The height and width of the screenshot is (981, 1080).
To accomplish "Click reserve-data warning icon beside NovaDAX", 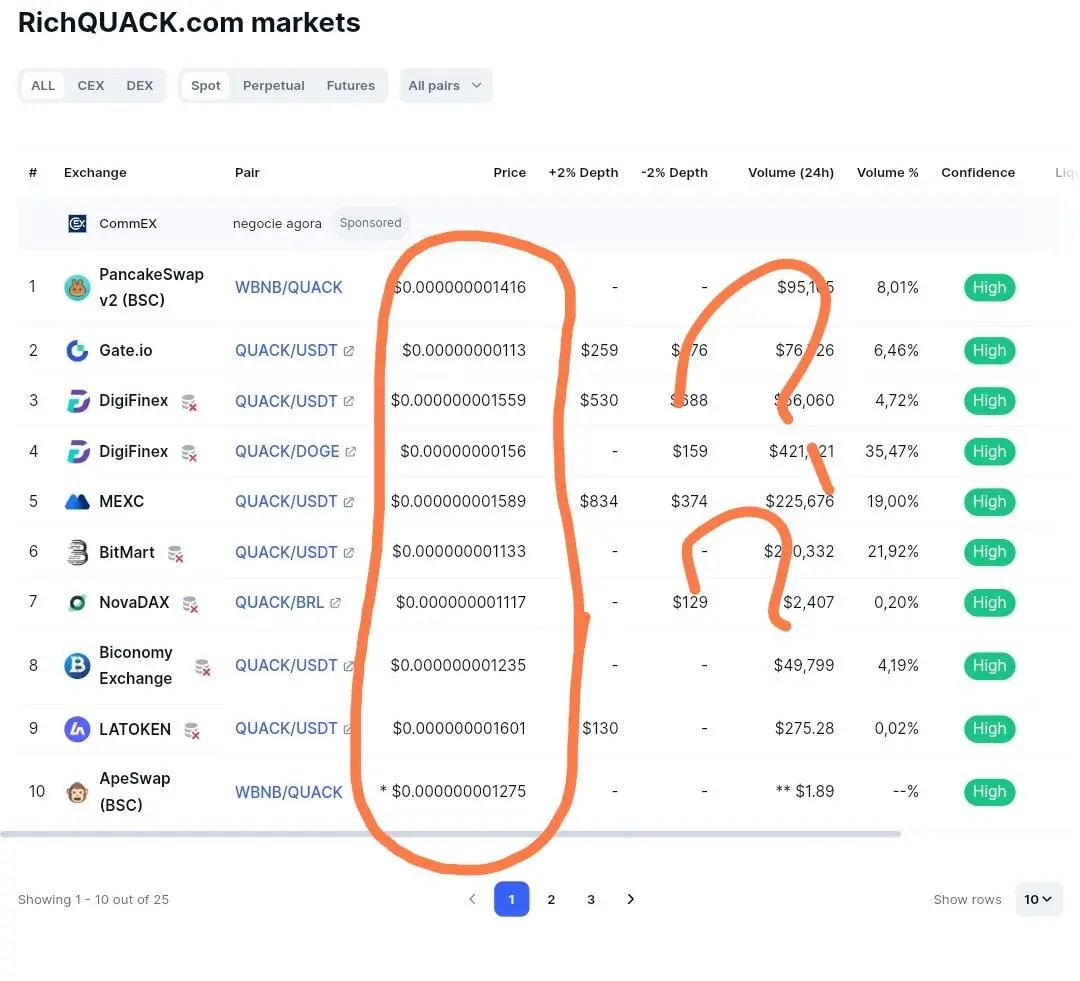I will coord(190,604).
